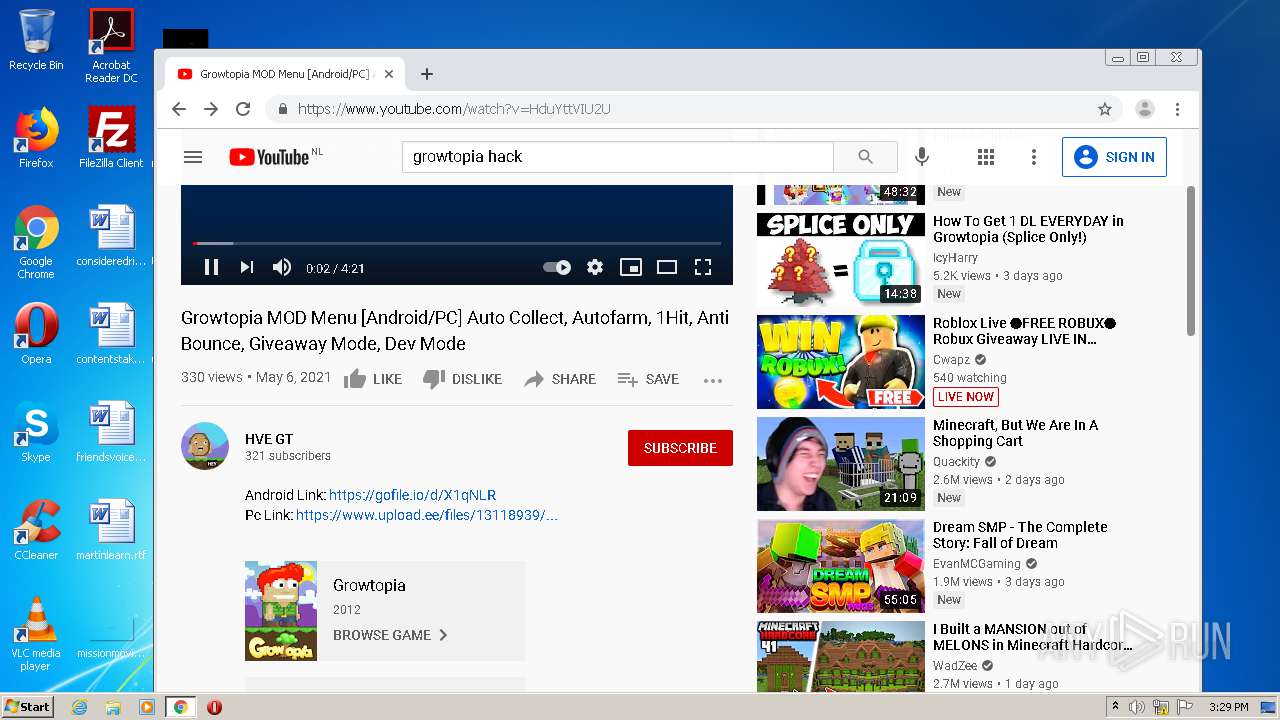The width and height of the screenshot is (1280, 720).
Task: Open Dream SMP Complete Story video
Action: tap(1020, 535)
